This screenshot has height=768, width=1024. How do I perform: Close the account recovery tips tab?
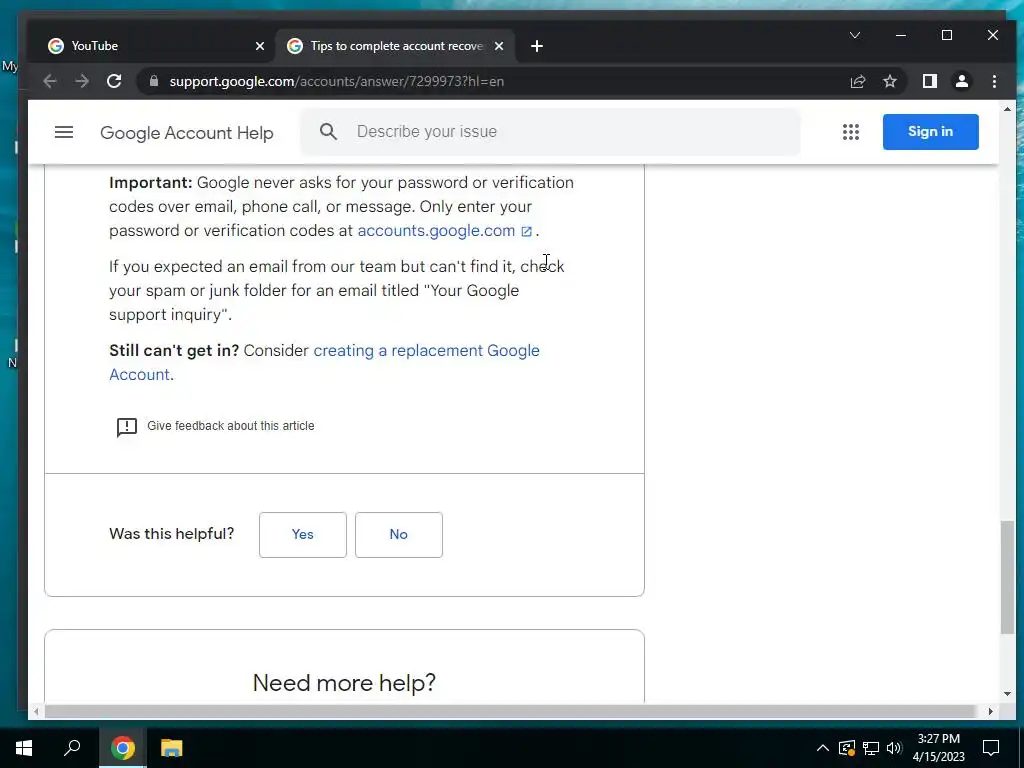[x=499, y=46]
